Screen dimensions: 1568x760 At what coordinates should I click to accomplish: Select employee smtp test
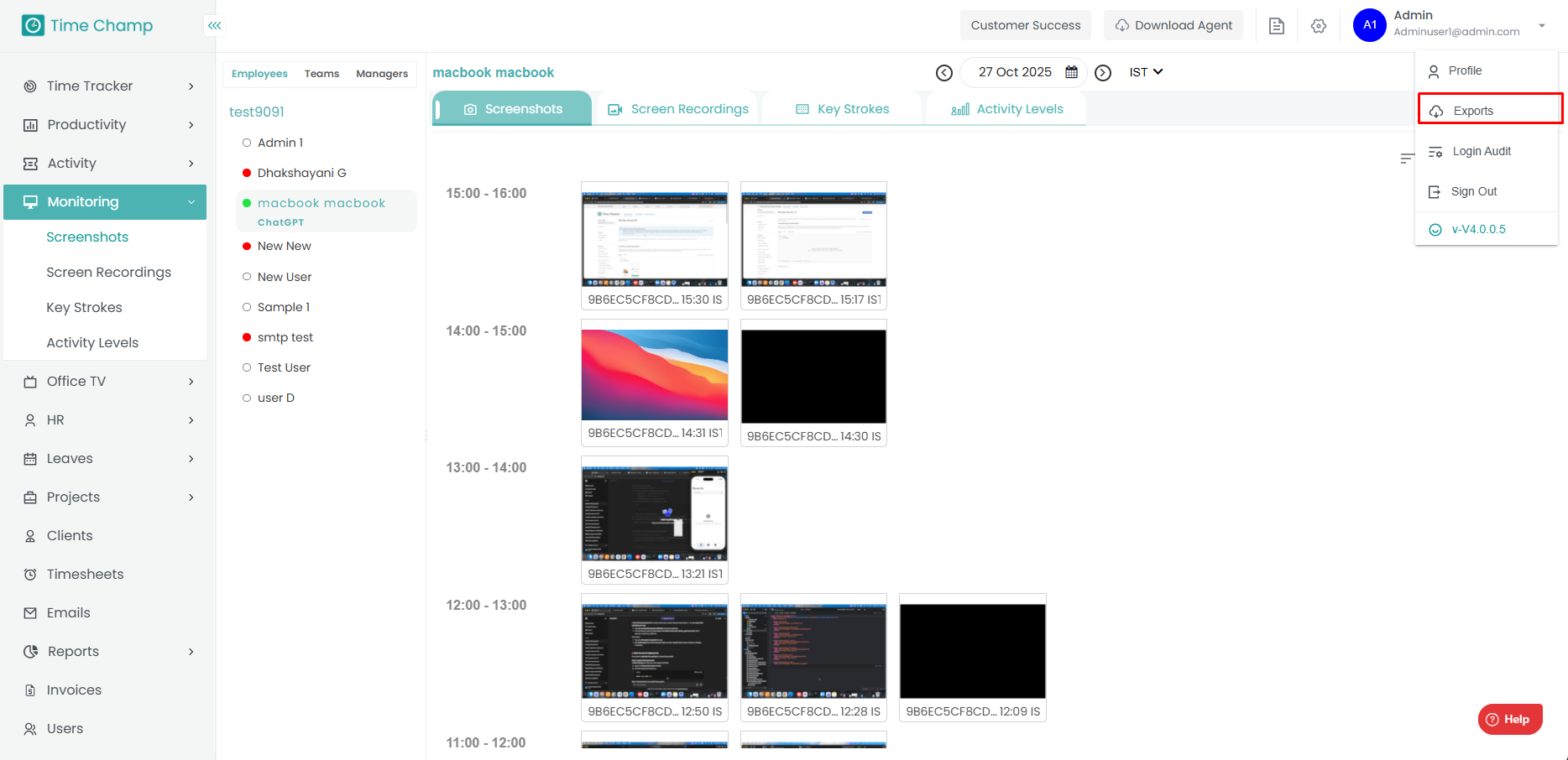285,337
